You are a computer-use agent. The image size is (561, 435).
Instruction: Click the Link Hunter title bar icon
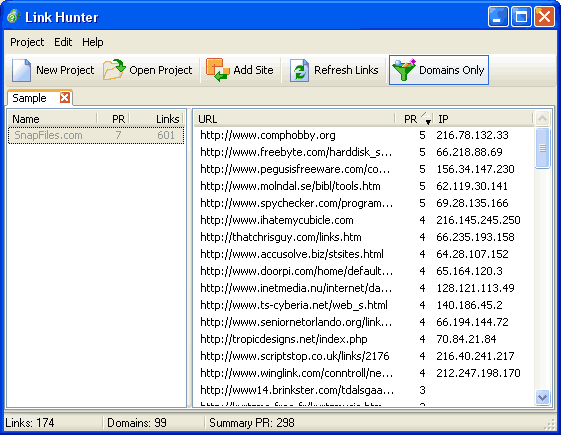click(x=13, y=16)
